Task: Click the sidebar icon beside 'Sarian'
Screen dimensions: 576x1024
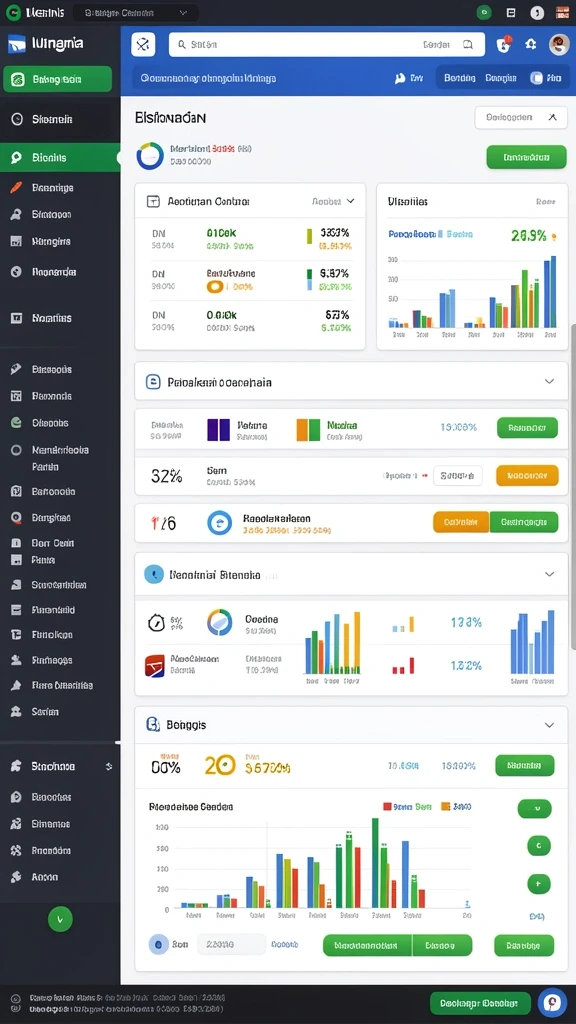Action: pyautogui.click(x=17, y=712)
